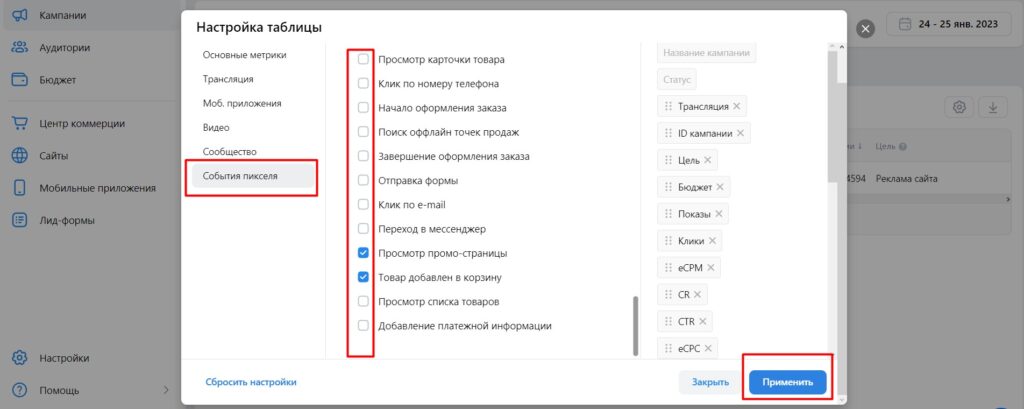
Task: Click the table settings gear icon
Action: coord(959,108)
